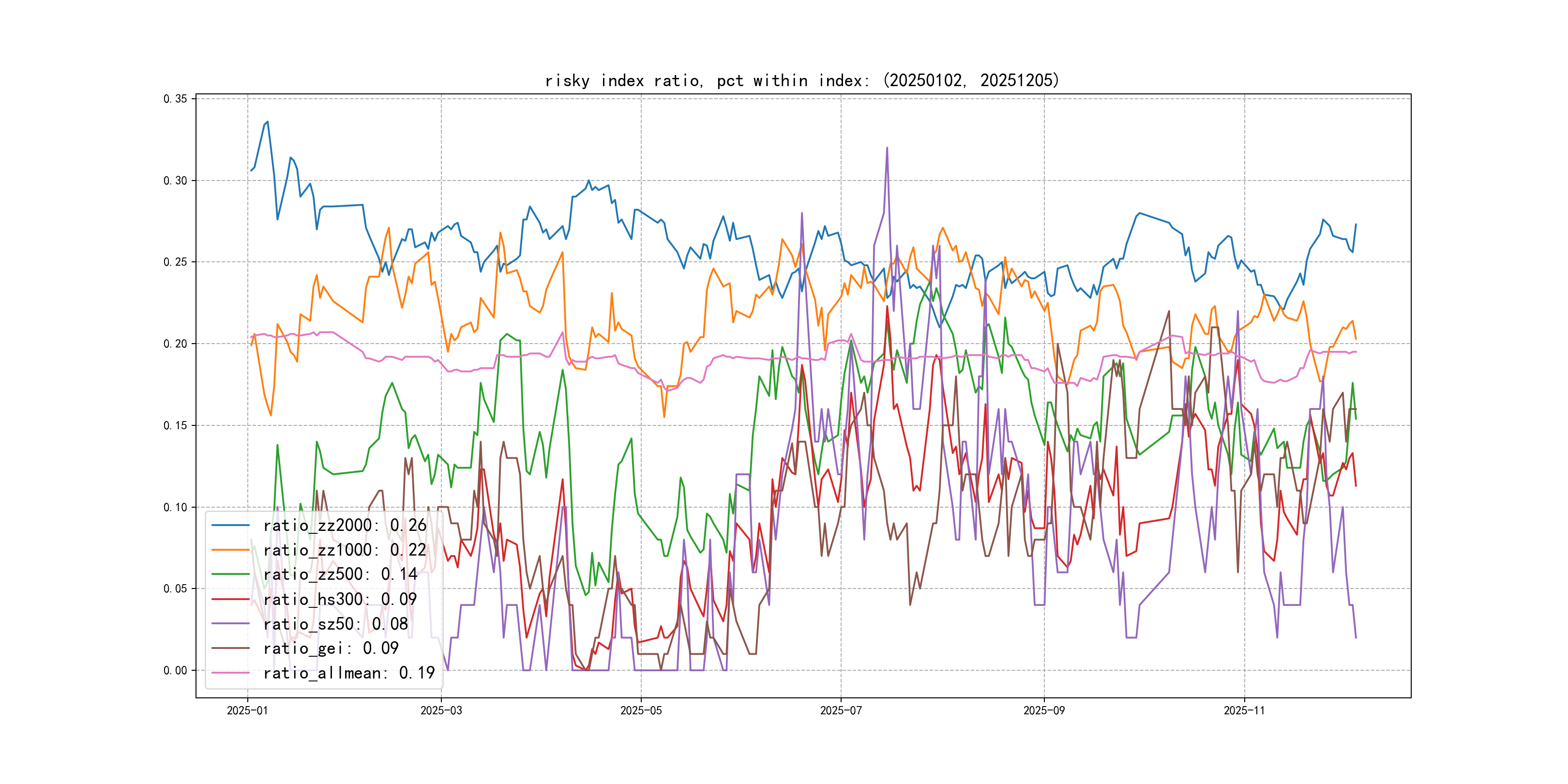Click the ratio_zz1000 orange legend line
Viewport: 1568px width, 784px height.
point(230,550)
